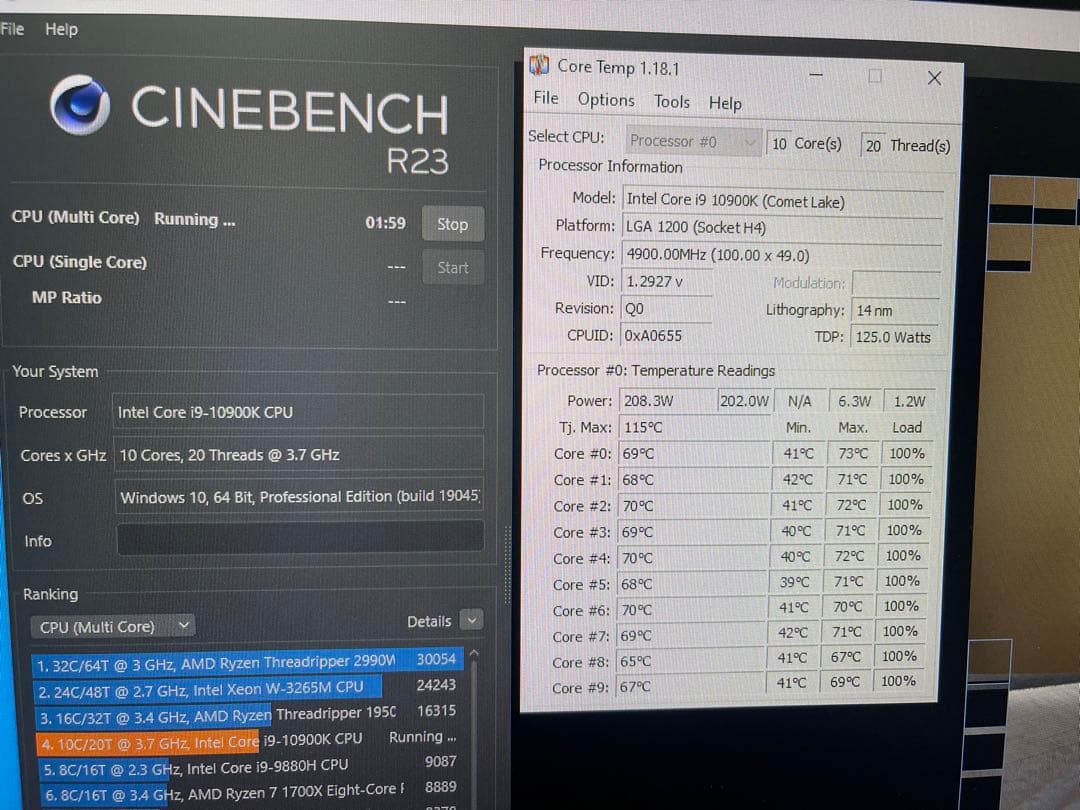The width and height of the screenshot is (1080, 810).
Task: Open Core Temp's Tools menu
Action: (x=671, y=101)
